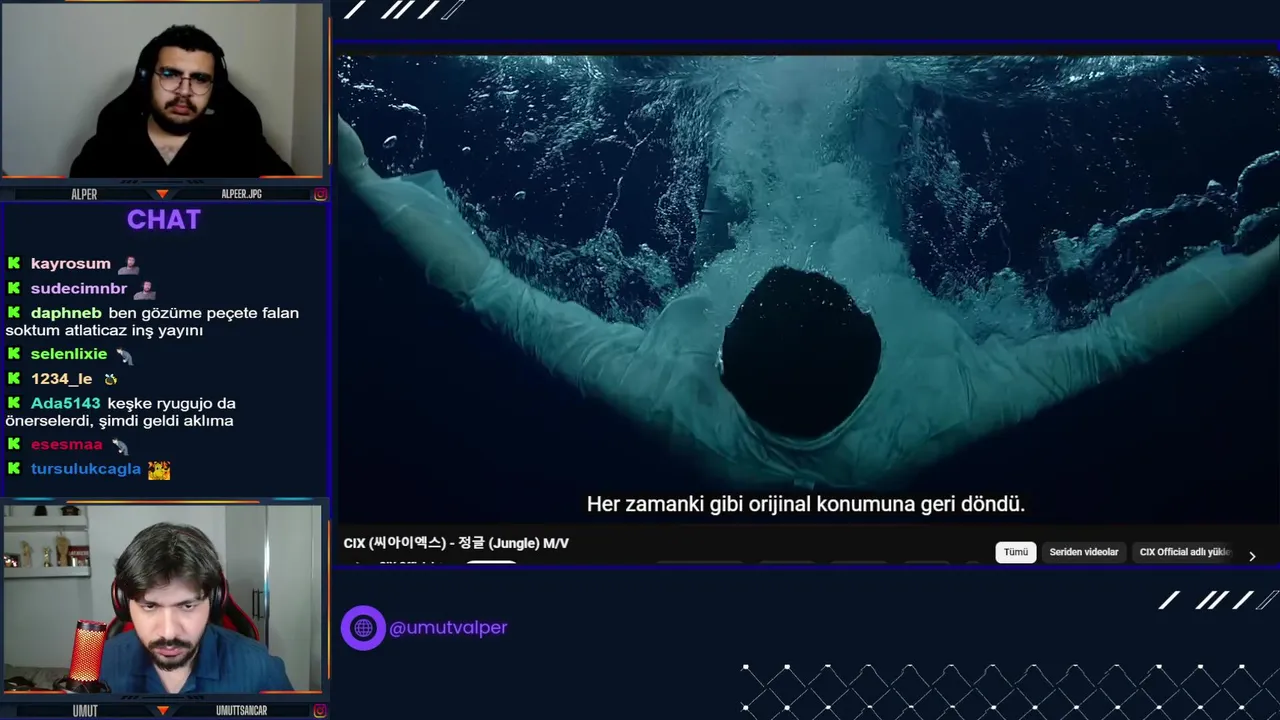Click the Kick badge beside 1234_le
The height and width of the screenshot is (720, 1280).
14,379
